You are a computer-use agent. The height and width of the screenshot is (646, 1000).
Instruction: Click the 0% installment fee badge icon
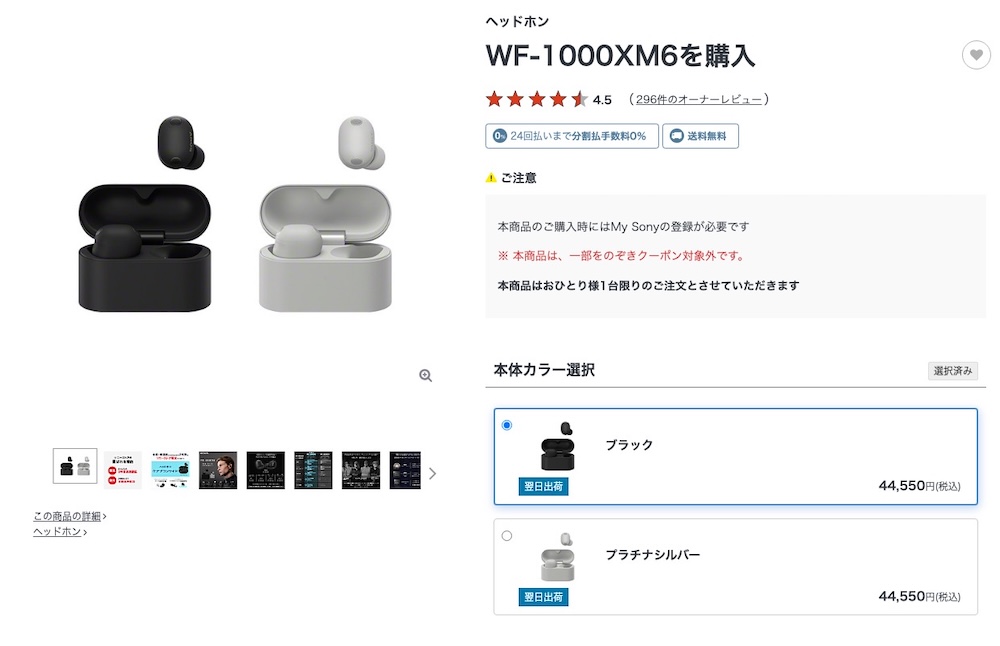tap(498, 136)
